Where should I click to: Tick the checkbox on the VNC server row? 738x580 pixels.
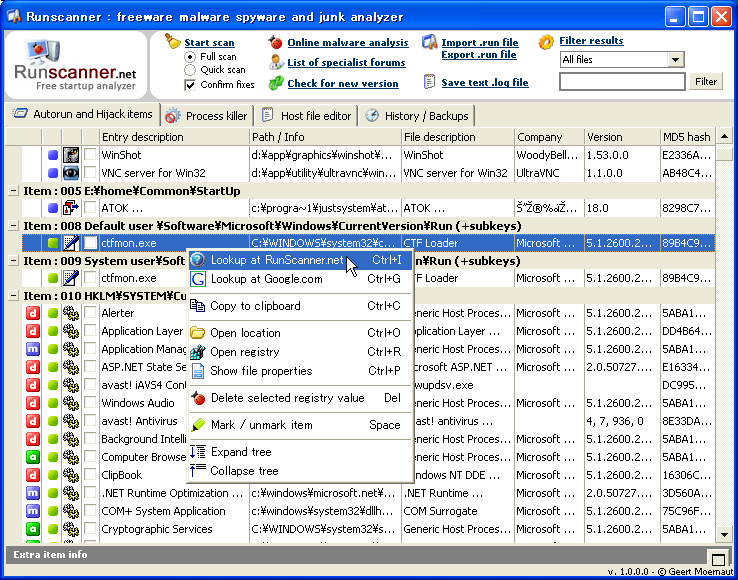90,173
